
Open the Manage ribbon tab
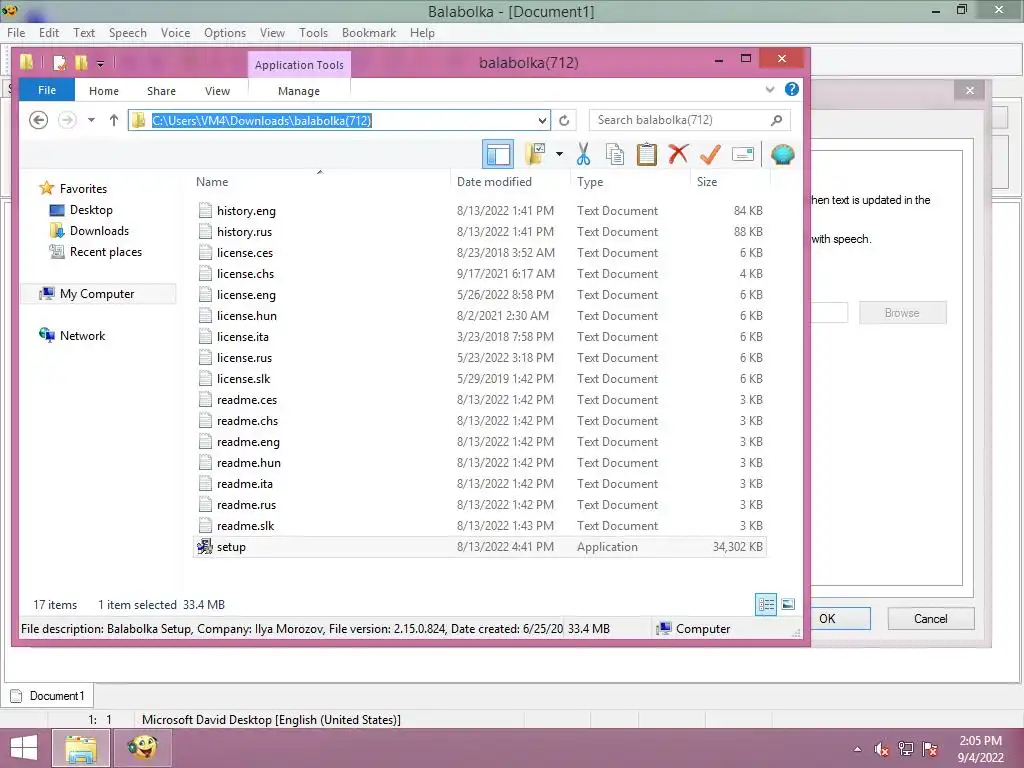298,91
